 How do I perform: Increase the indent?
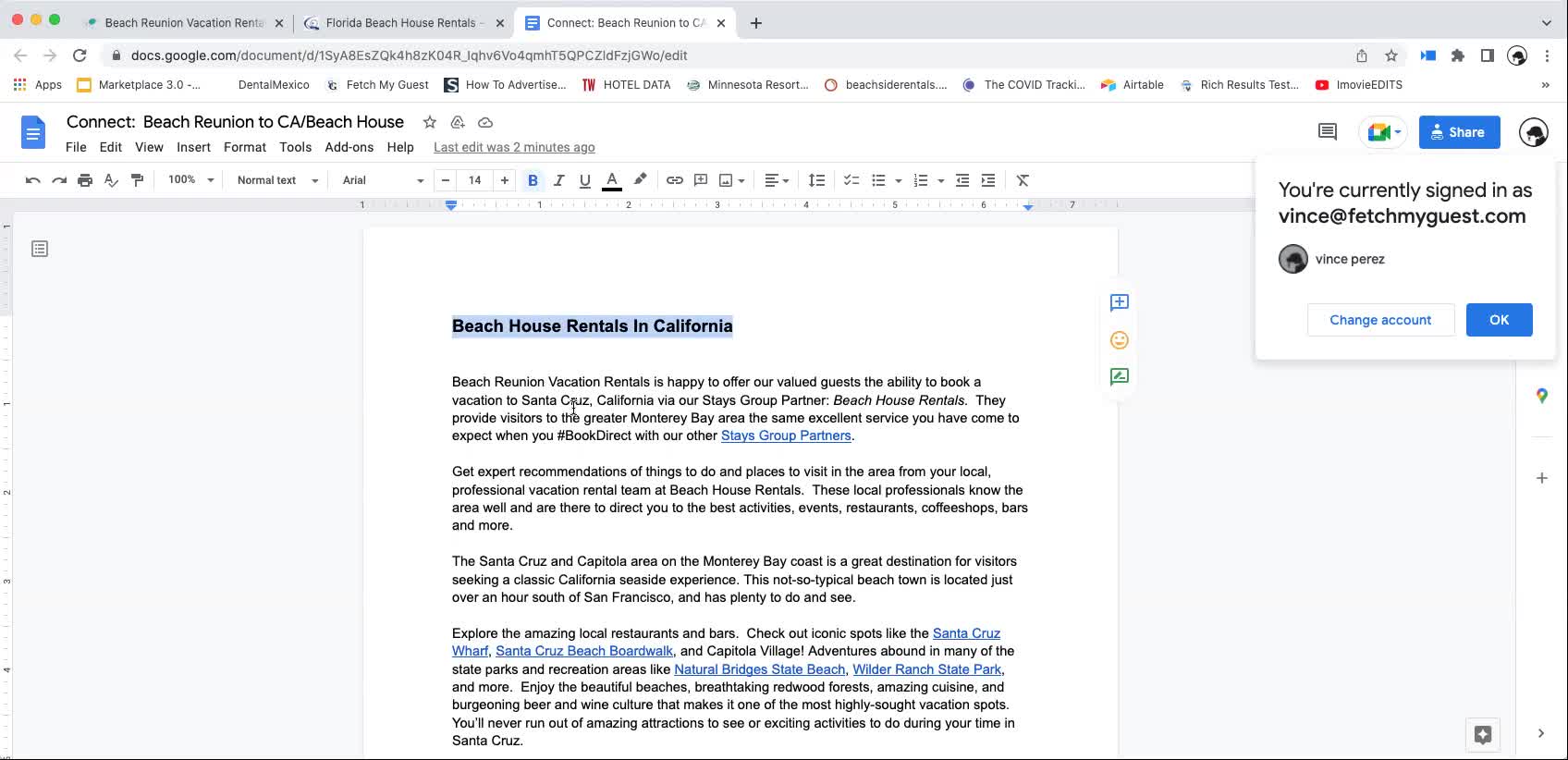[988, 180]
